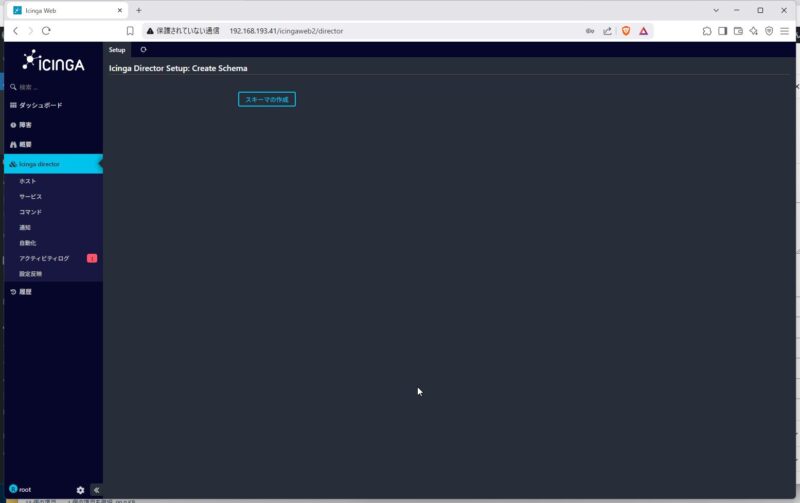Click the browser forward arrow
Image resolution: width=800 pixels, height=503 pixels.
pos(30,31)
